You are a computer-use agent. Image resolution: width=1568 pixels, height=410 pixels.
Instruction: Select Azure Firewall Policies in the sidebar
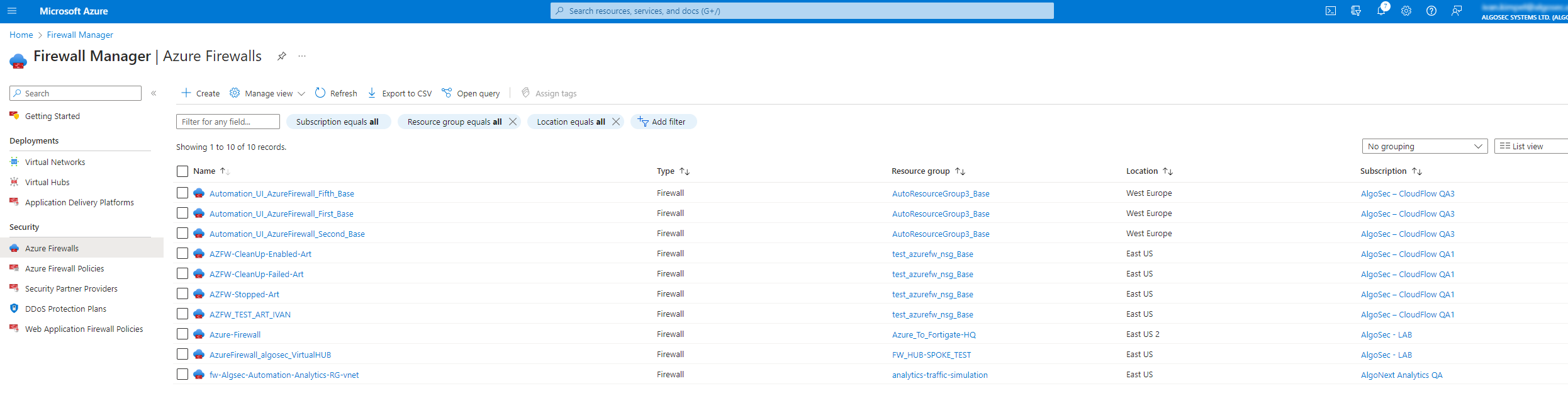coord(64,268)
